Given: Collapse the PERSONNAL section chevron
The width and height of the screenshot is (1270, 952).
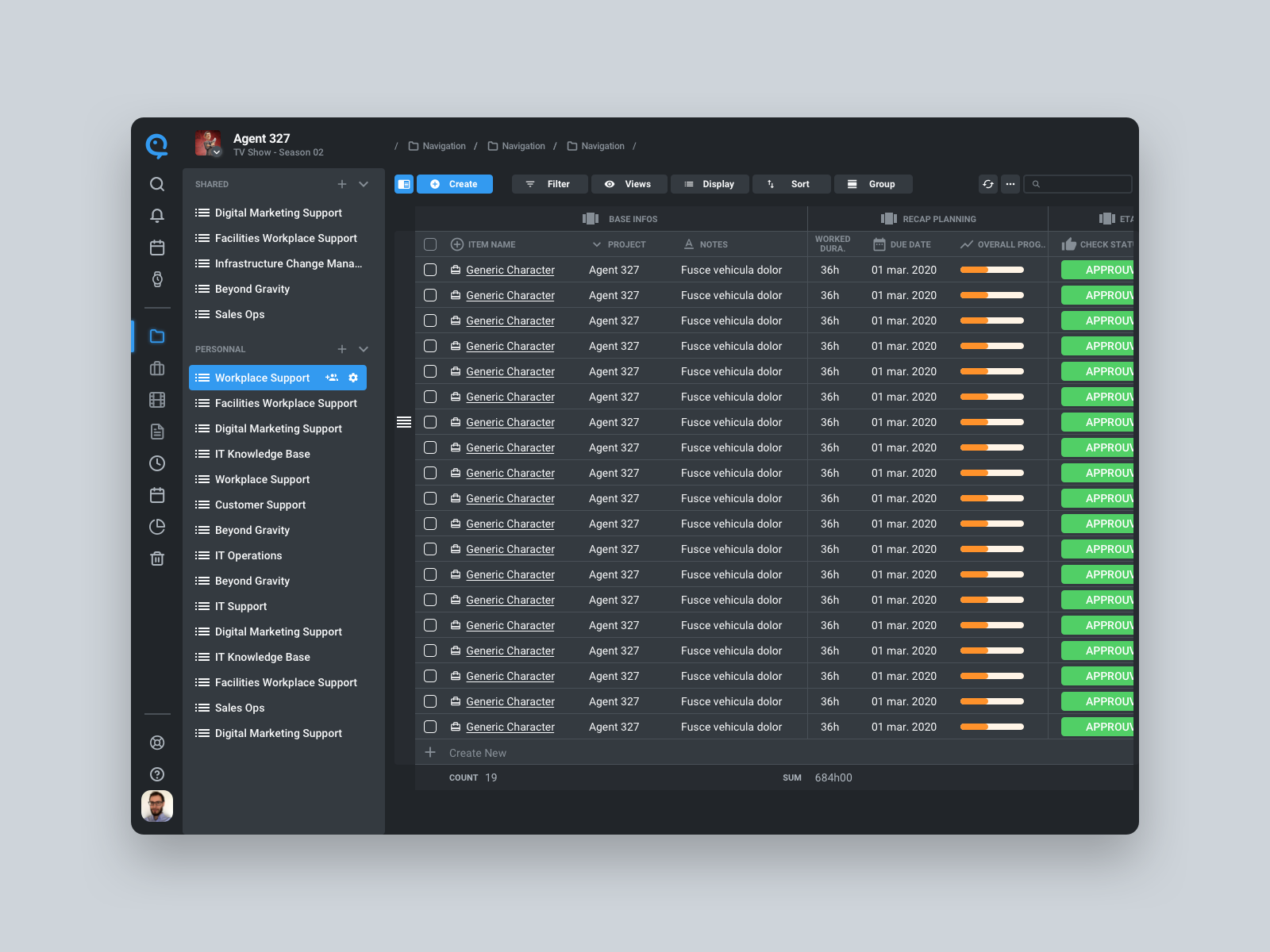Looking at the screenshot, I should point(364,349).
